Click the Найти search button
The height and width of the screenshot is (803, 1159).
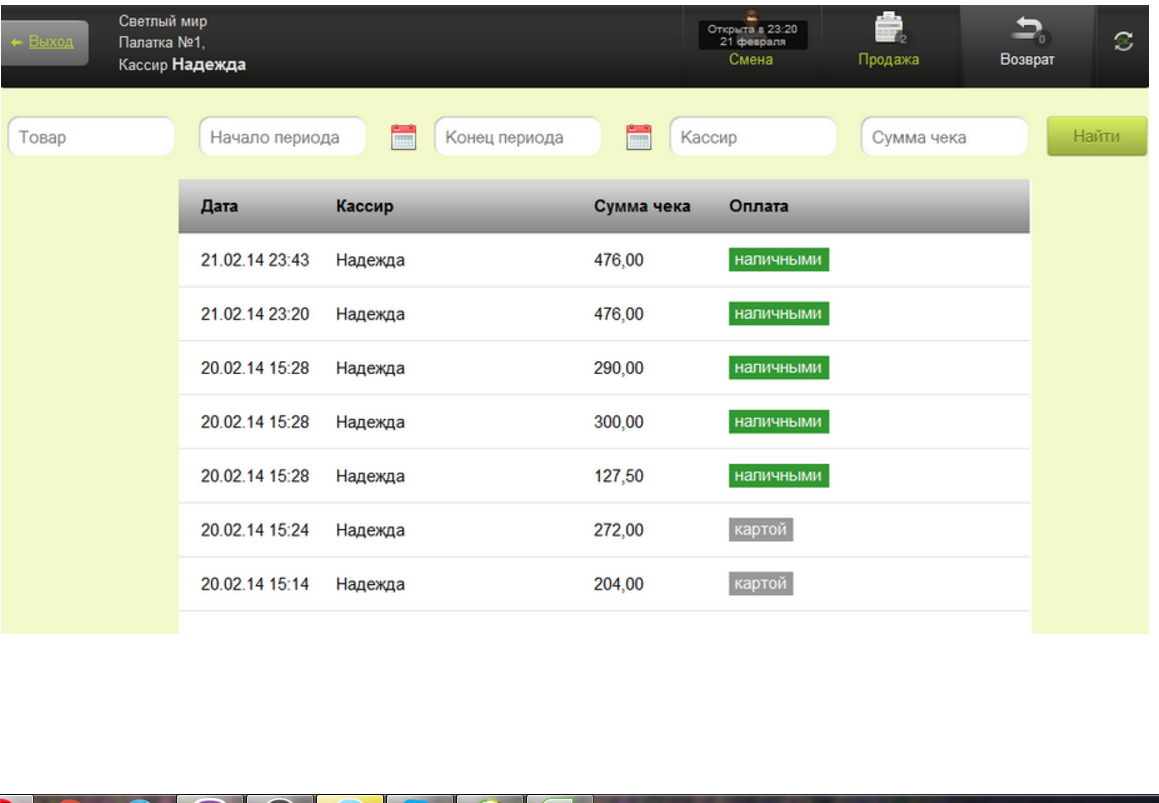(1096, 137)
